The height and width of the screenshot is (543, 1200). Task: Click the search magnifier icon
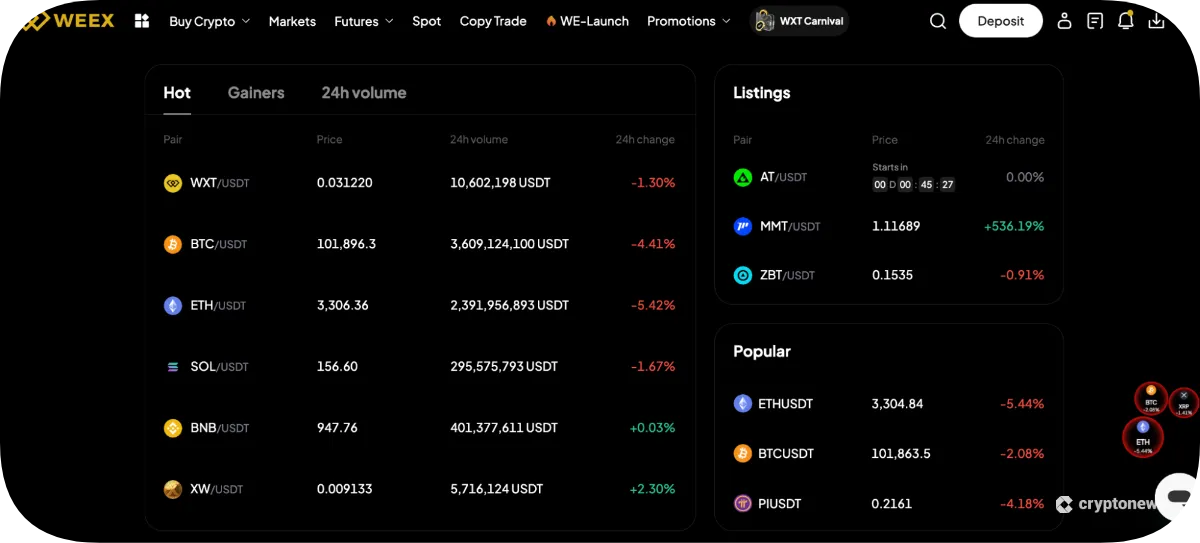937,21
